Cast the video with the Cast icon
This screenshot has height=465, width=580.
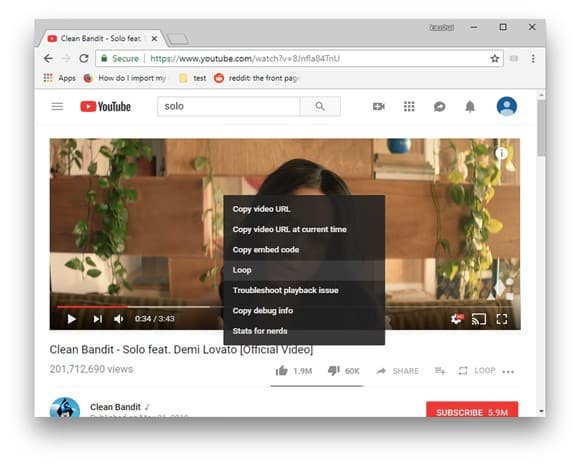[479, 319]
